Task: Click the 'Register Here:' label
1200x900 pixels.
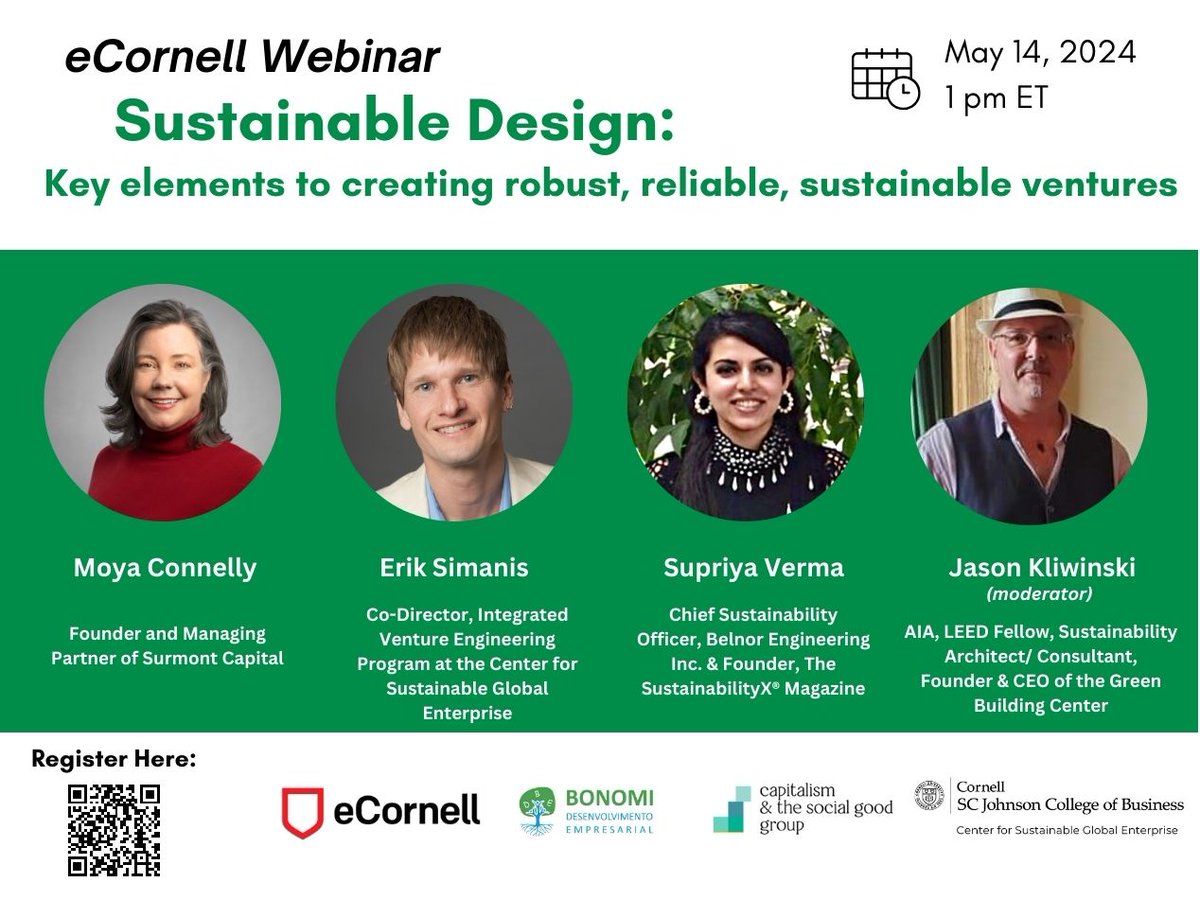Action: (x=114, y=759)
